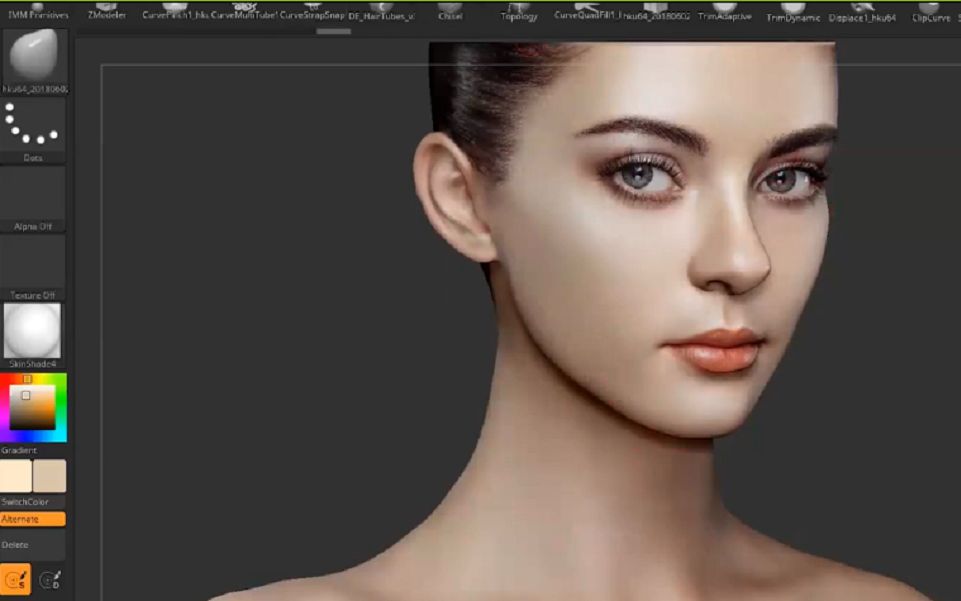Open the SkinShade4 material picker

[x=33, y=330]
